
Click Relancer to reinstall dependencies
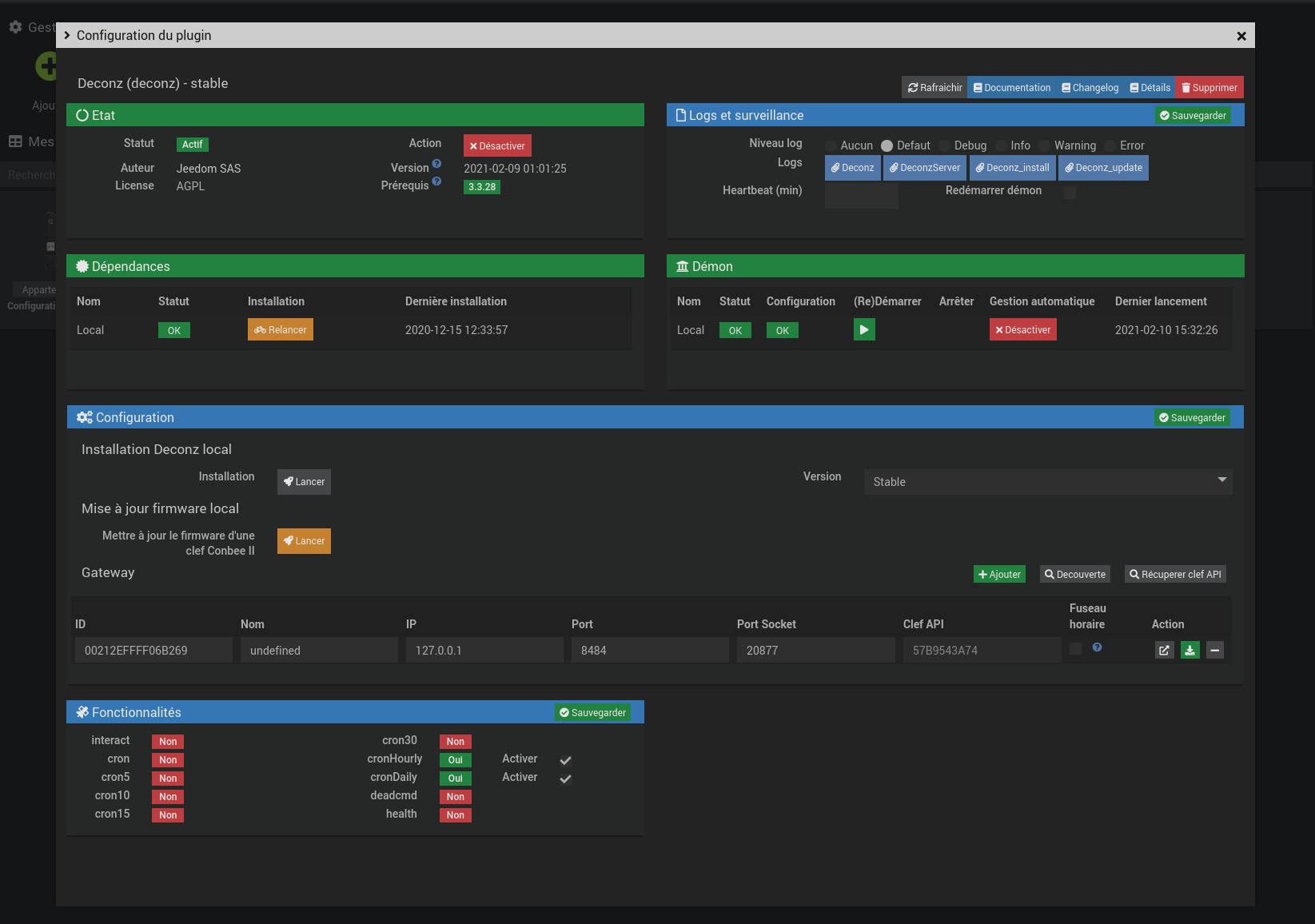(x=281, y=330)
